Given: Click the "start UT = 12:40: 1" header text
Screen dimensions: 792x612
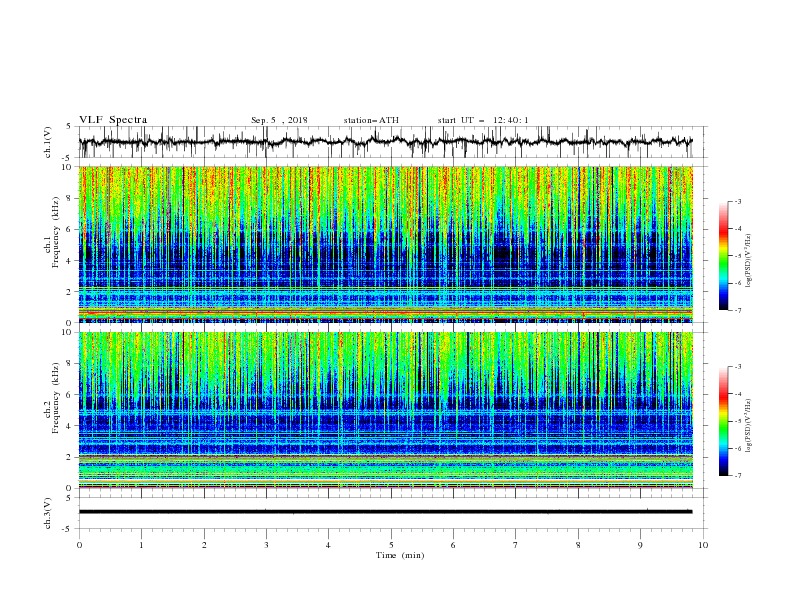Looking at the screenshot, I should [483, 120].
